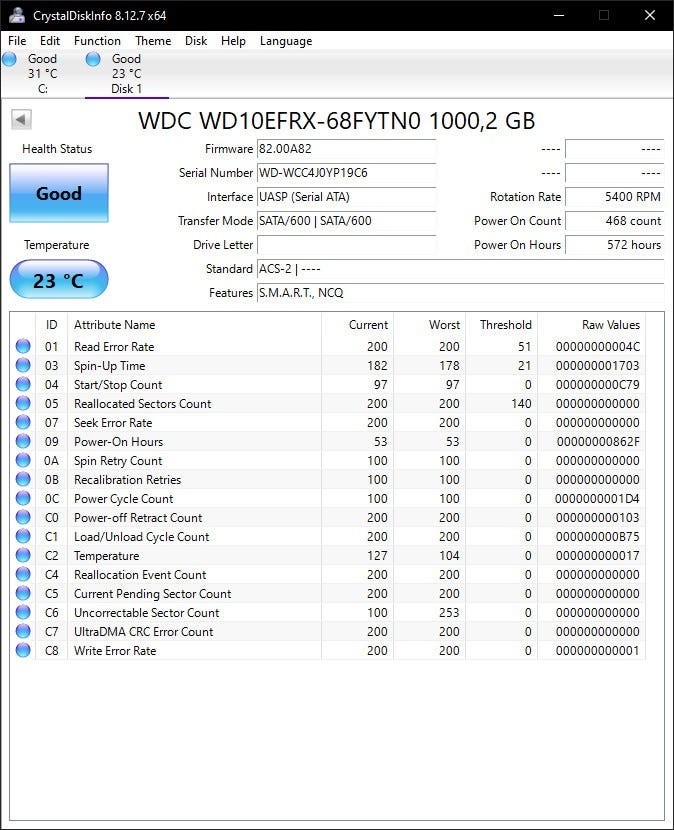Click status orb of Start/Stop Count row
The image size is (674, 830).
23,384
